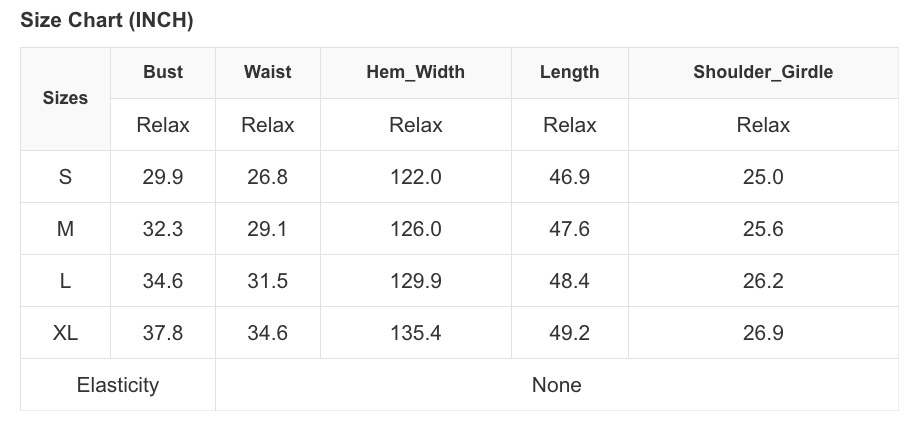Image resolution: width=920 pixels, height=434 pixels.
Task: Select the Bust column header
Action: click(163, 72)
